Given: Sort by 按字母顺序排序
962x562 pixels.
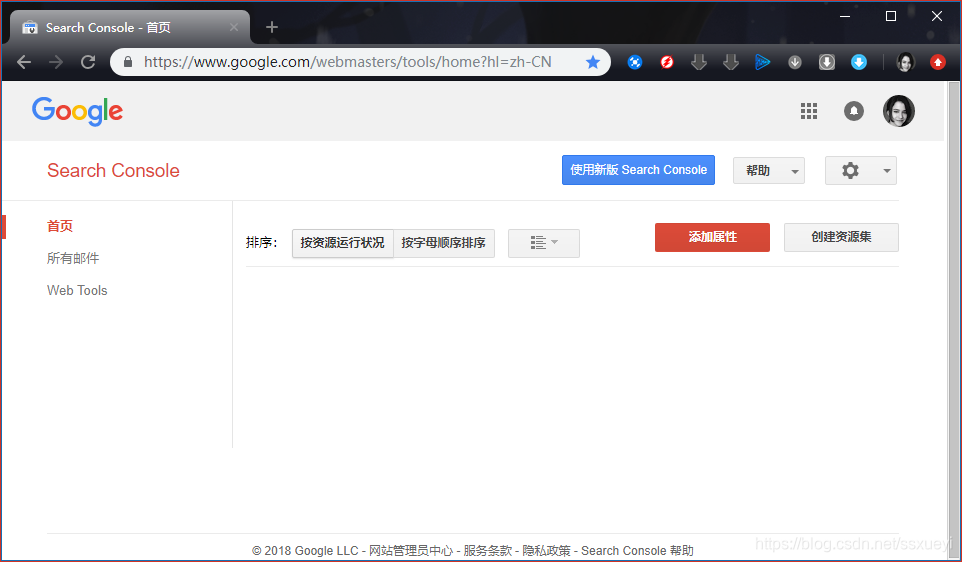Looking at the screenshot, I should (444, 243).
